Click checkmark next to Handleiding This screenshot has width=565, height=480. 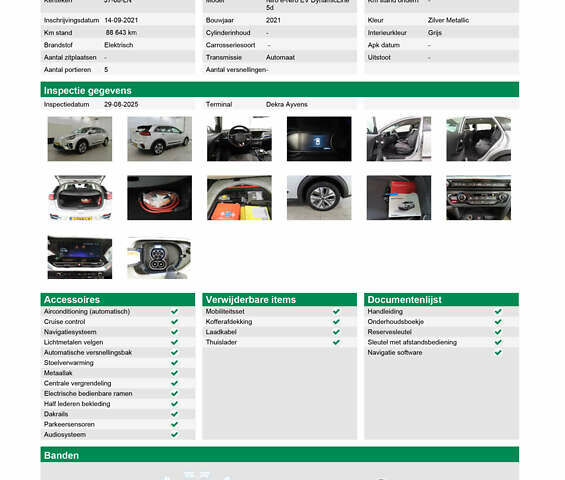pyautogui.click(x=498, y=311)
